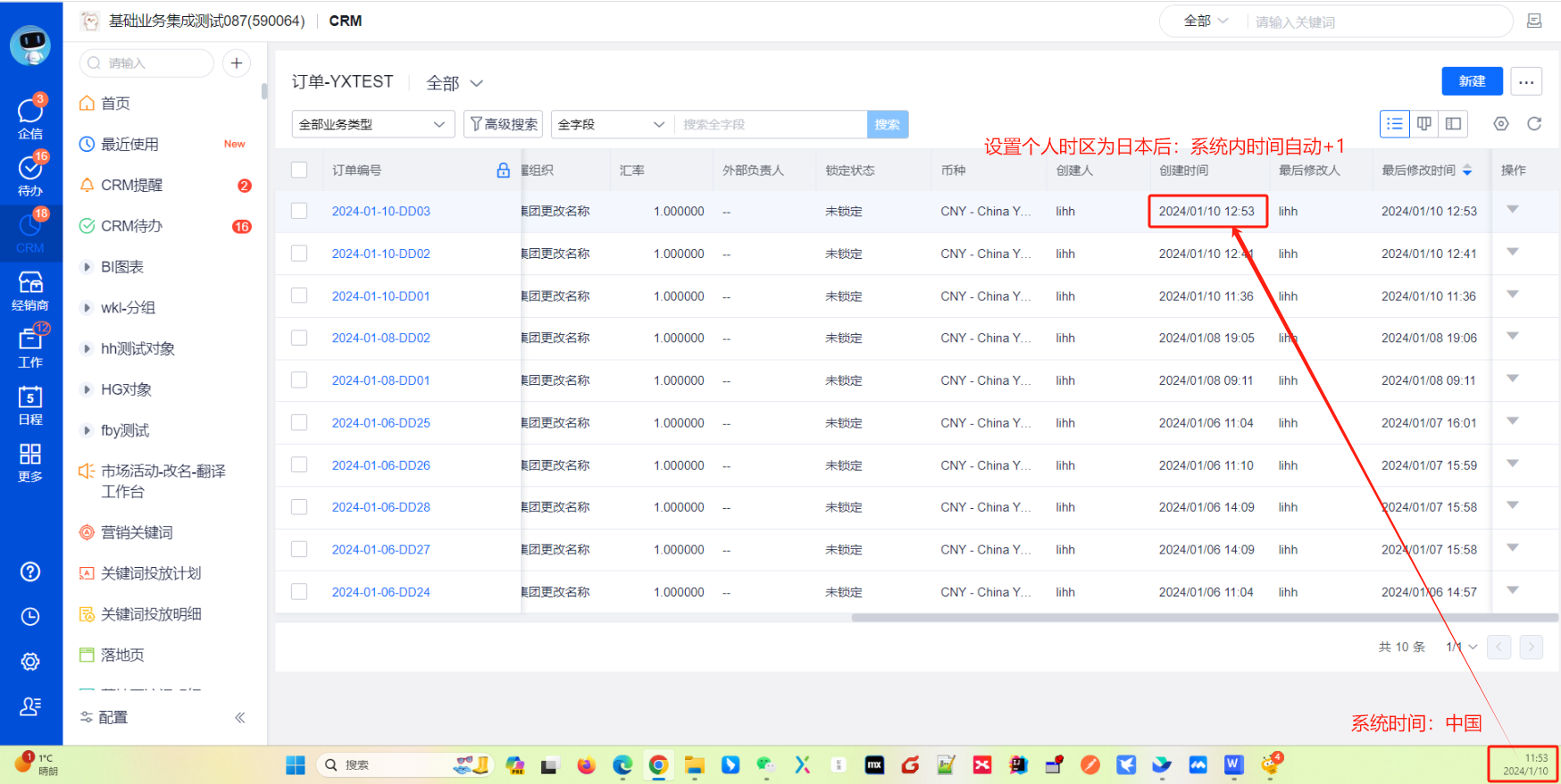Viewport: 1561px width, 784px height.
Task: Check the row 2024-01-10-DD03 checkbox
Action: point(299,211)
